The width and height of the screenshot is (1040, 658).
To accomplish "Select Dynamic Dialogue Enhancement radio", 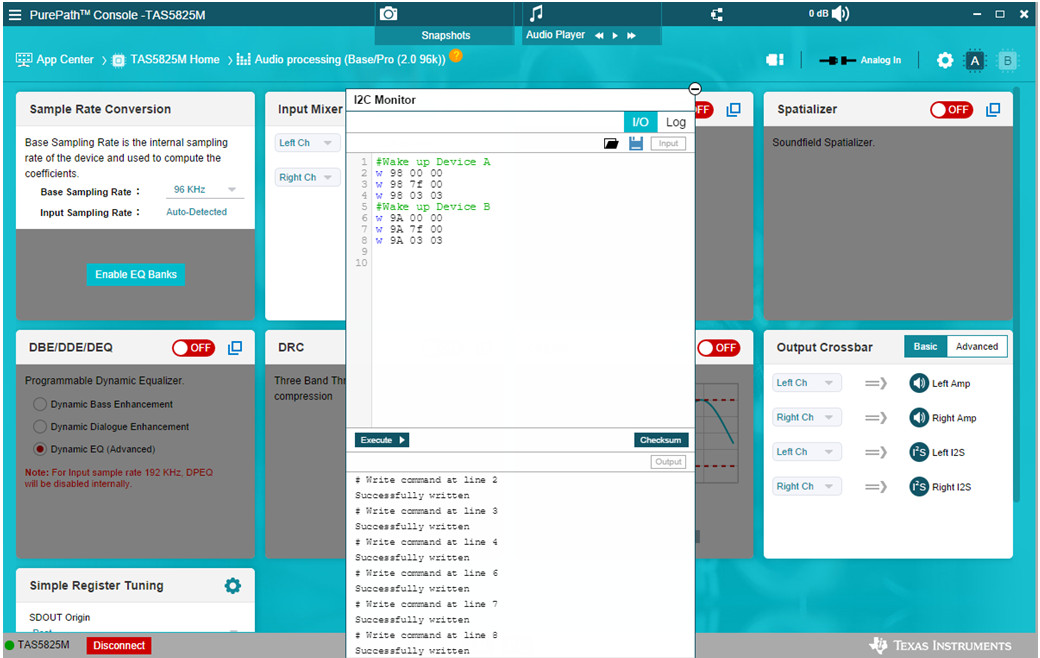I will tap(40, 427).
